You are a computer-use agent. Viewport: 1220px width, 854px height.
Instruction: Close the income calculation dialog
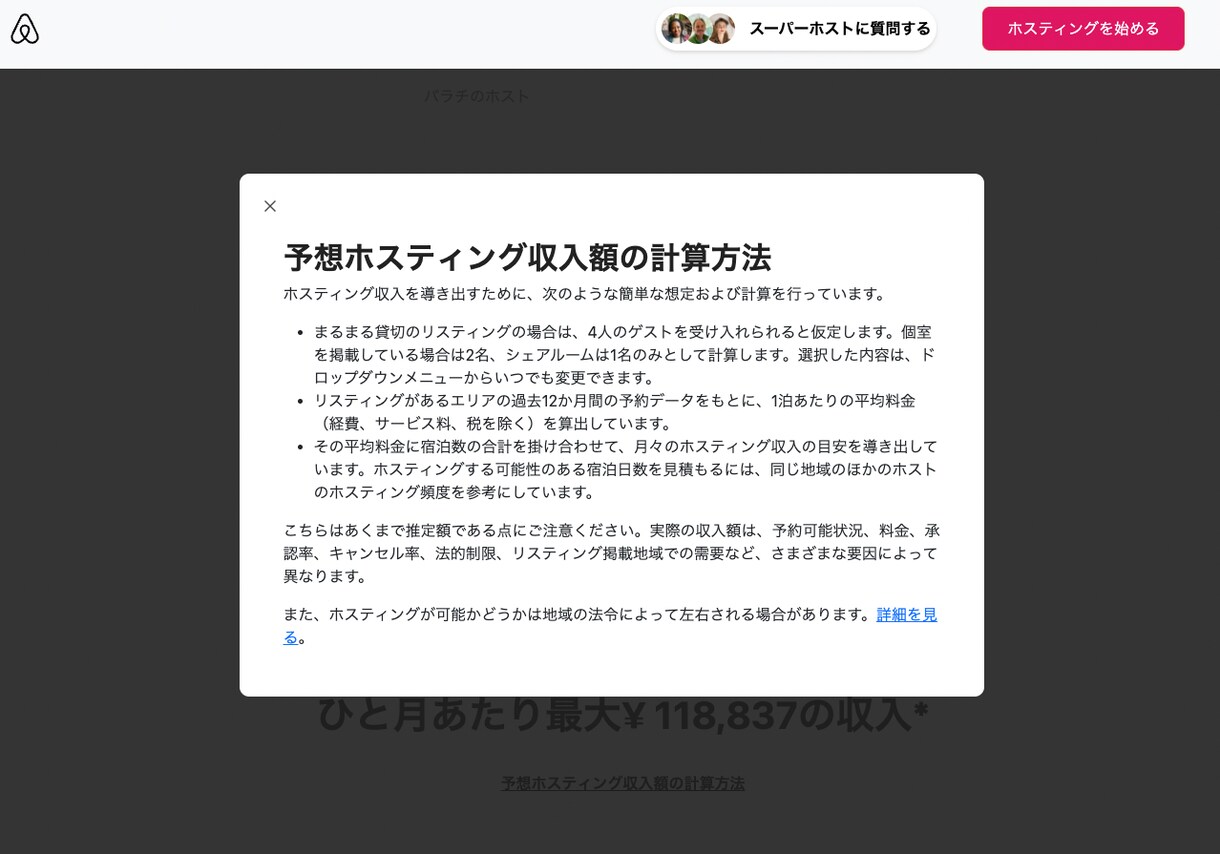coord(270,206)
